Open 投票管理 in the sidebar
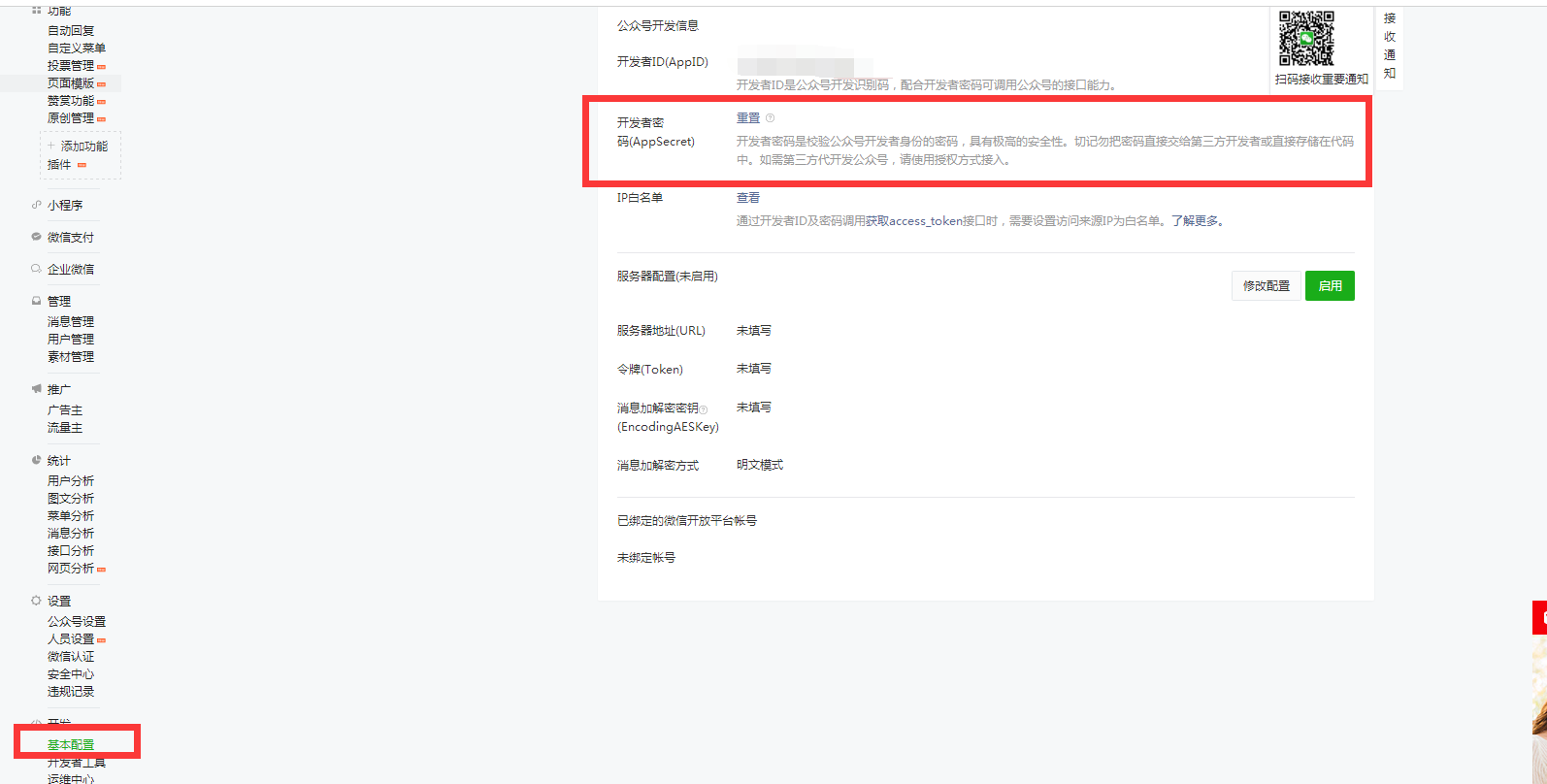The height and width of the screenshot is (784, 1547). (x=71, y=66)
